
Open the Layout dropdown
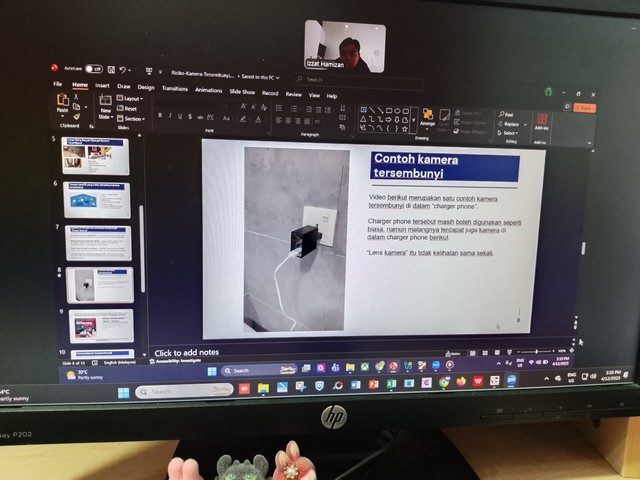pyautogui.click(x=130, y=98)
